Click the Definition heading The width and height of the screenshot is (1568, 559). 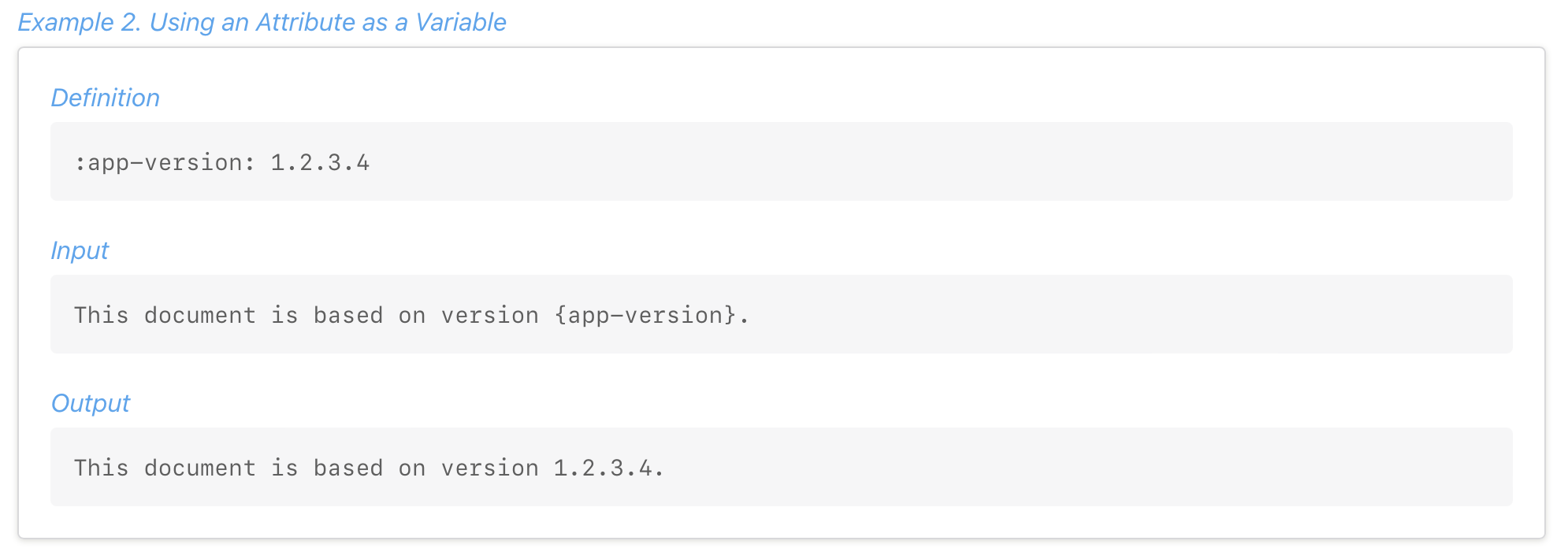[105, 98]
